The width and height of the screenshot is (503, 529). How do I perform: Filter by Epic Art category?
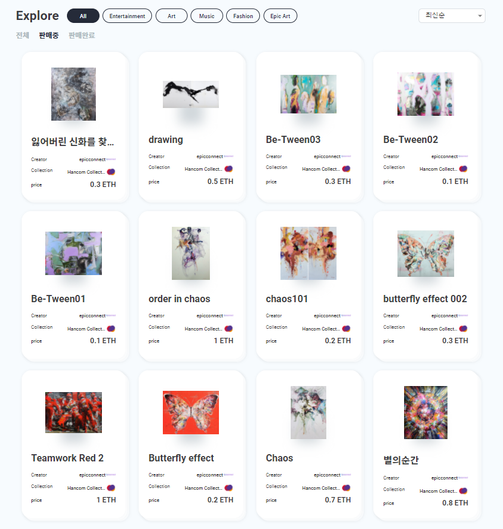(x=280, y=16)
